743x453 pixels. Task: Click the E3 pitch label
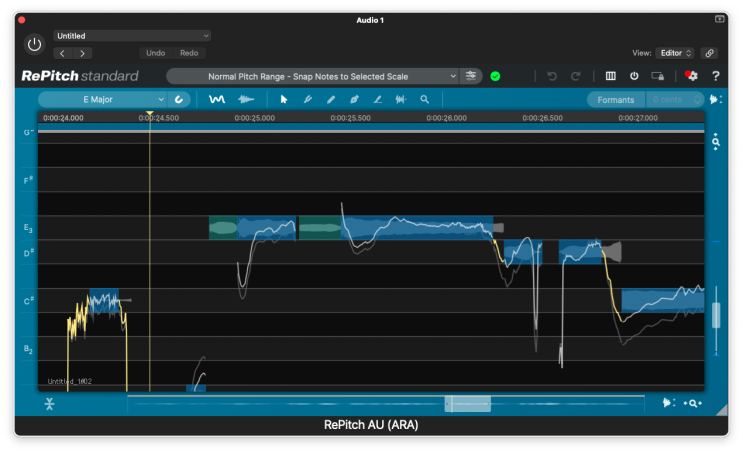28,228
